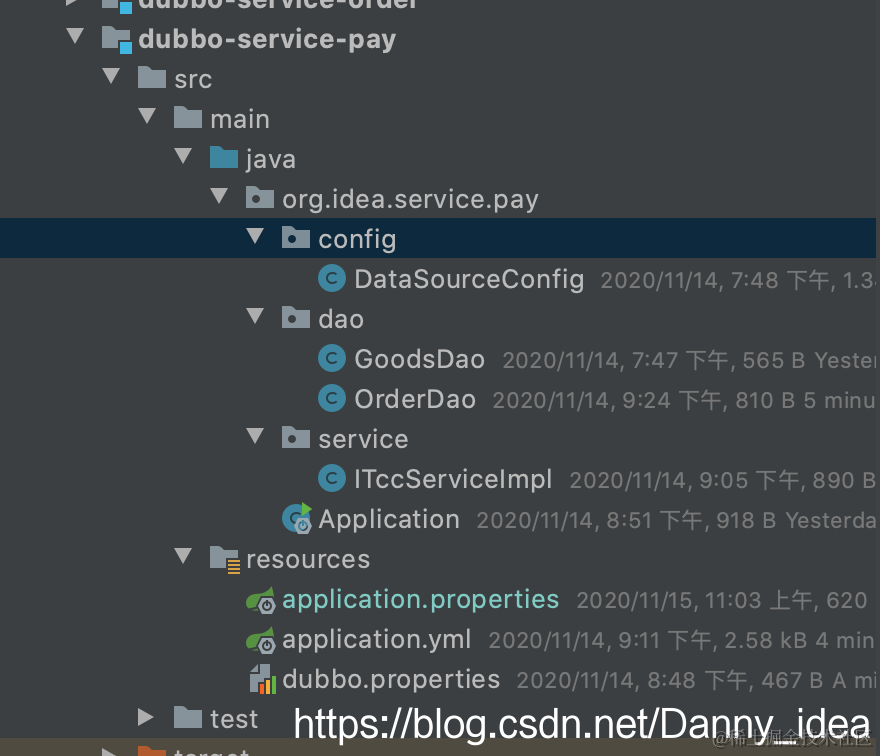Click the OrderDao class icon
Image resolution: width=880 pixels, height=756 pixels.
click(332, 398)
